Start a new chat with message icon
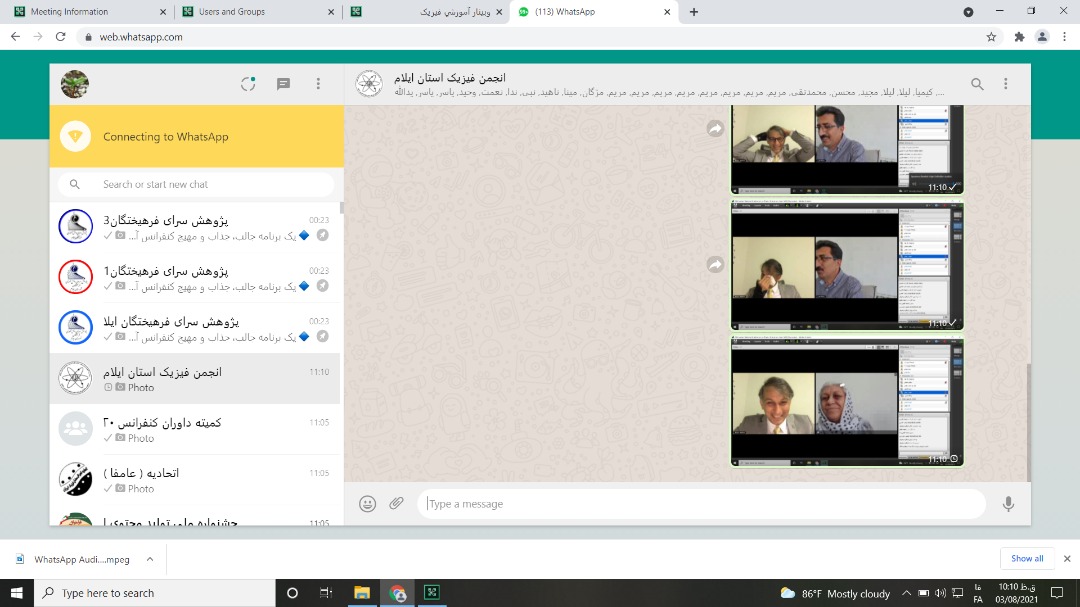Screen dimensions: 1080x607 [283, 84]
